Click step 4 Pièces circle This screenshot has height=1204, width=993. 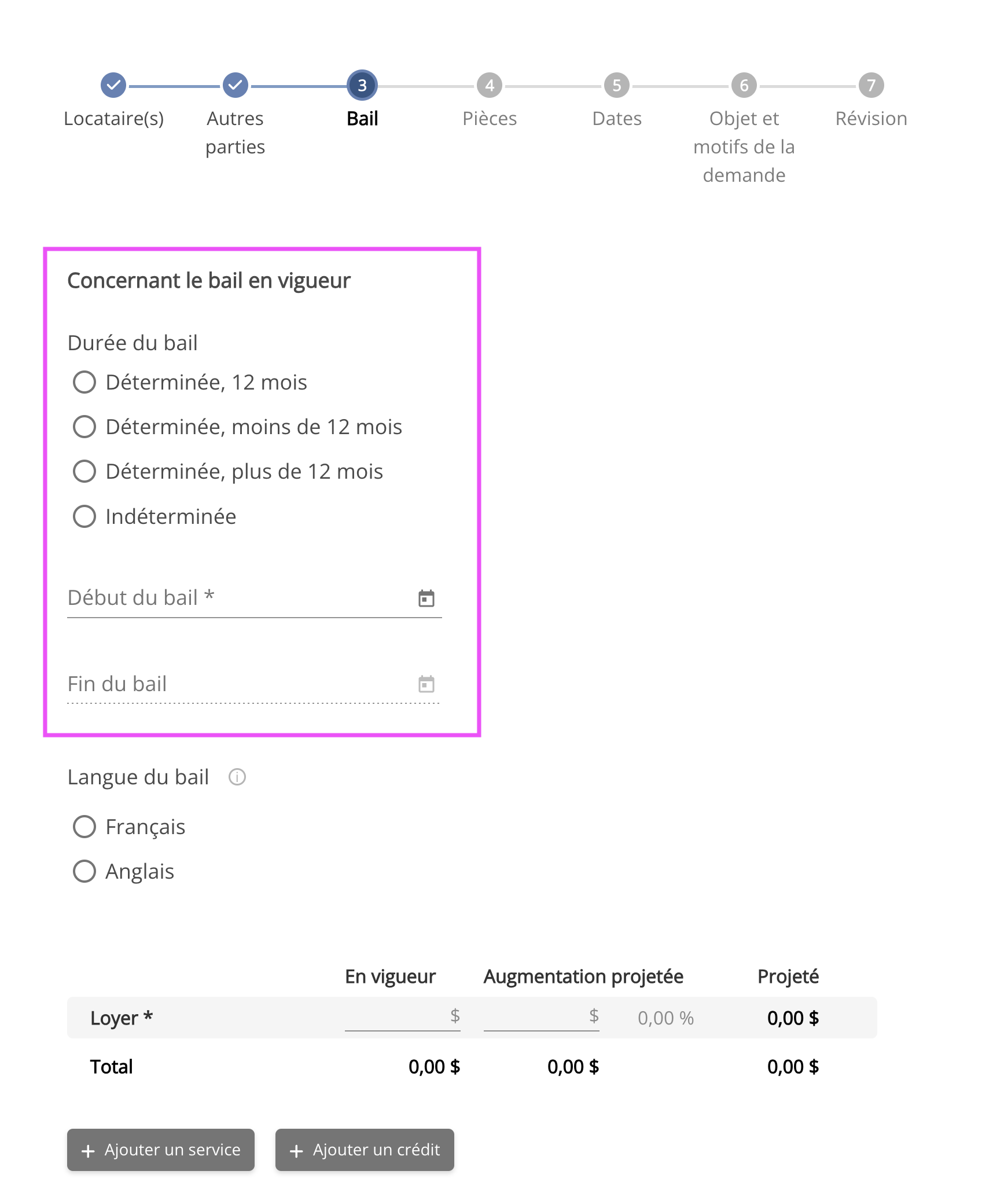[490, 85]
